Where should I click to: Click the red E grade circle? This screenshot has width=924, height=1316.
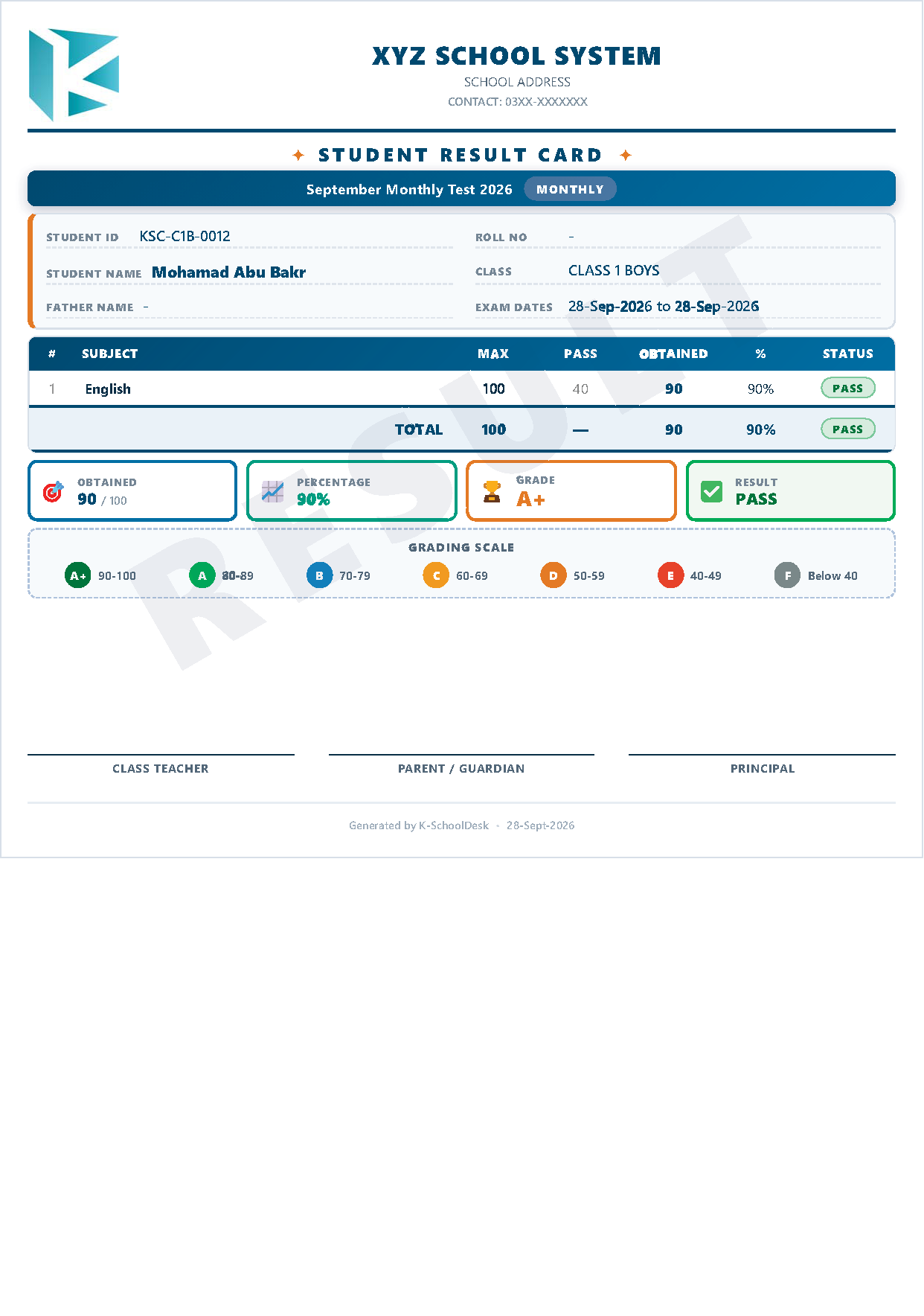coord(670,575)
